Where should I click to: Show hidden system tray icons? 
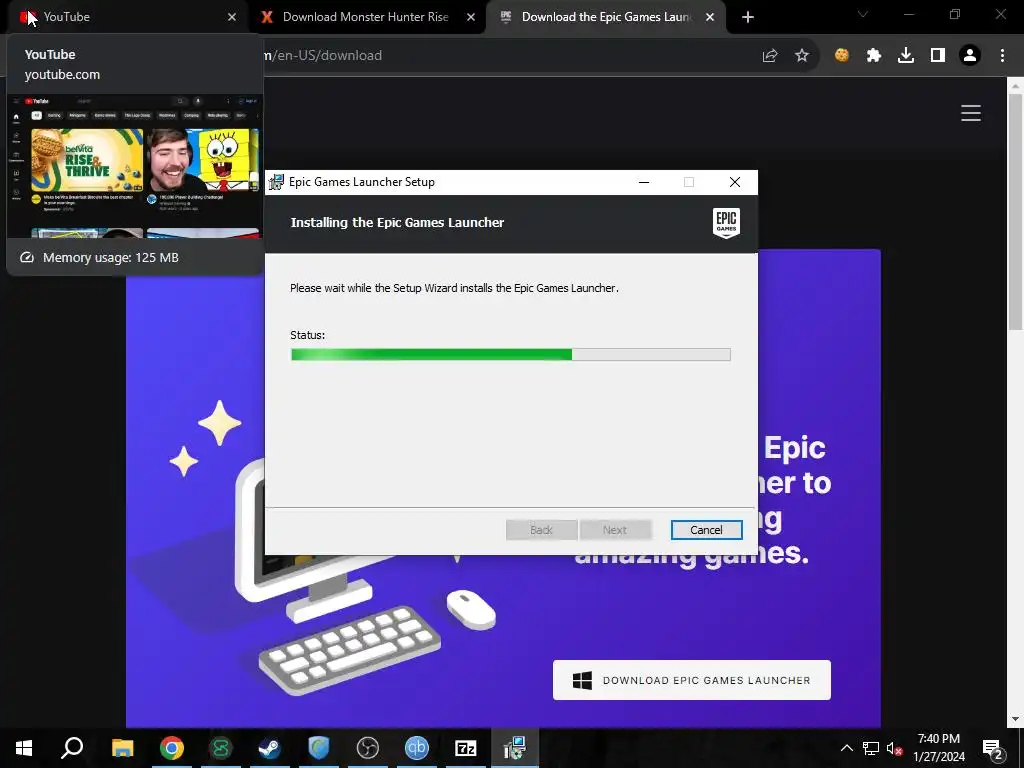846,748
